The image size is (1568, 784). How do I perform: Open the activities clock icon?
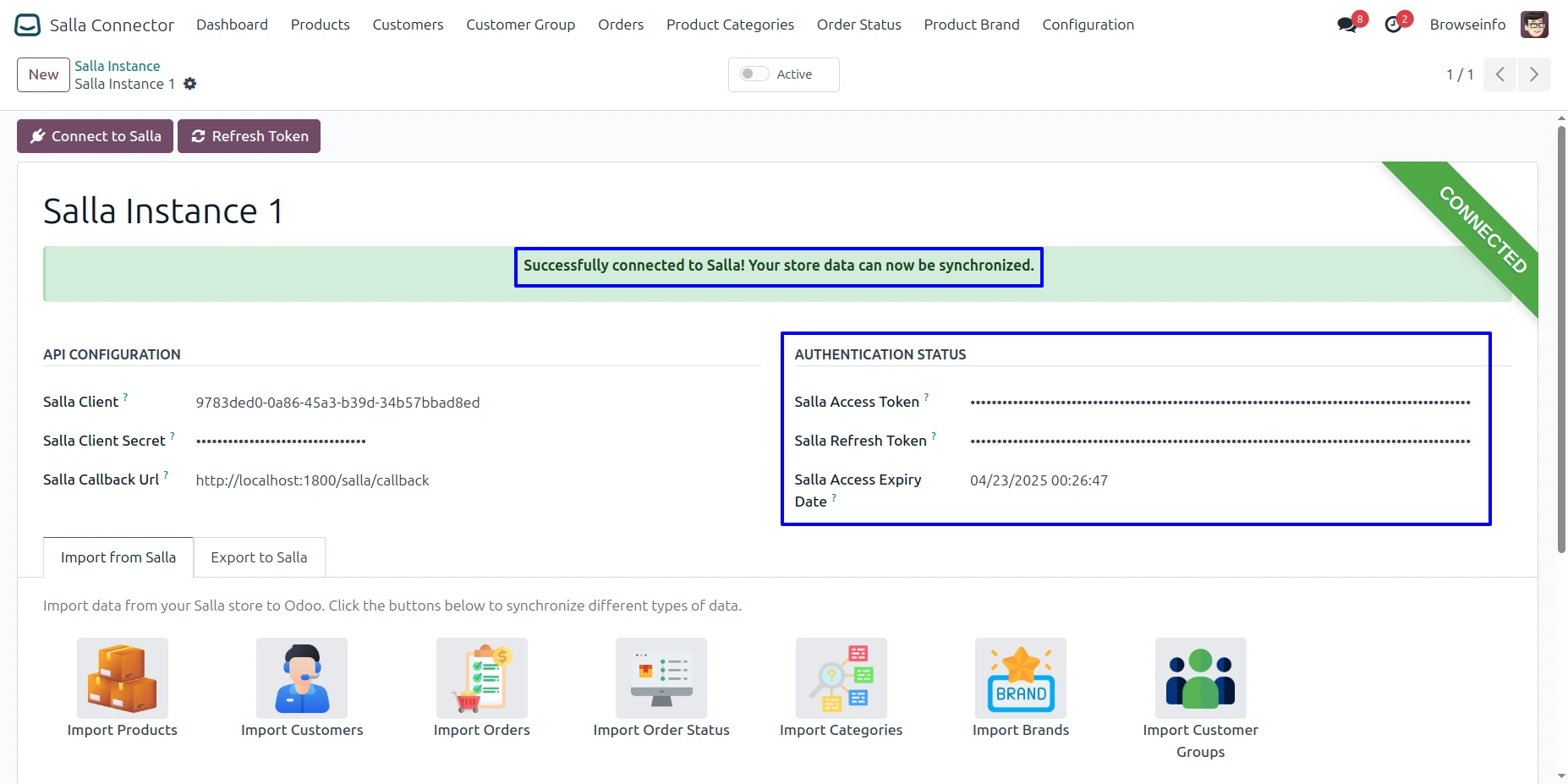tap(1393, 25)
